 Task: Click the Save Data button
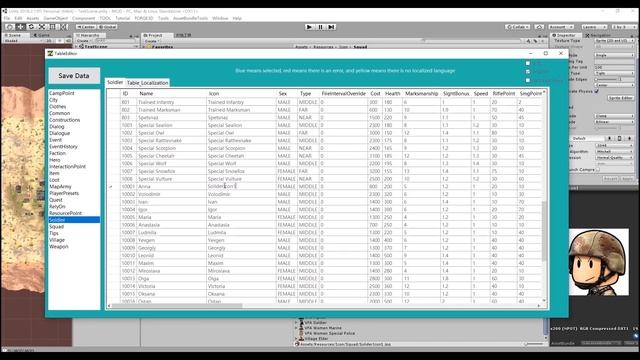click(73, 76)
